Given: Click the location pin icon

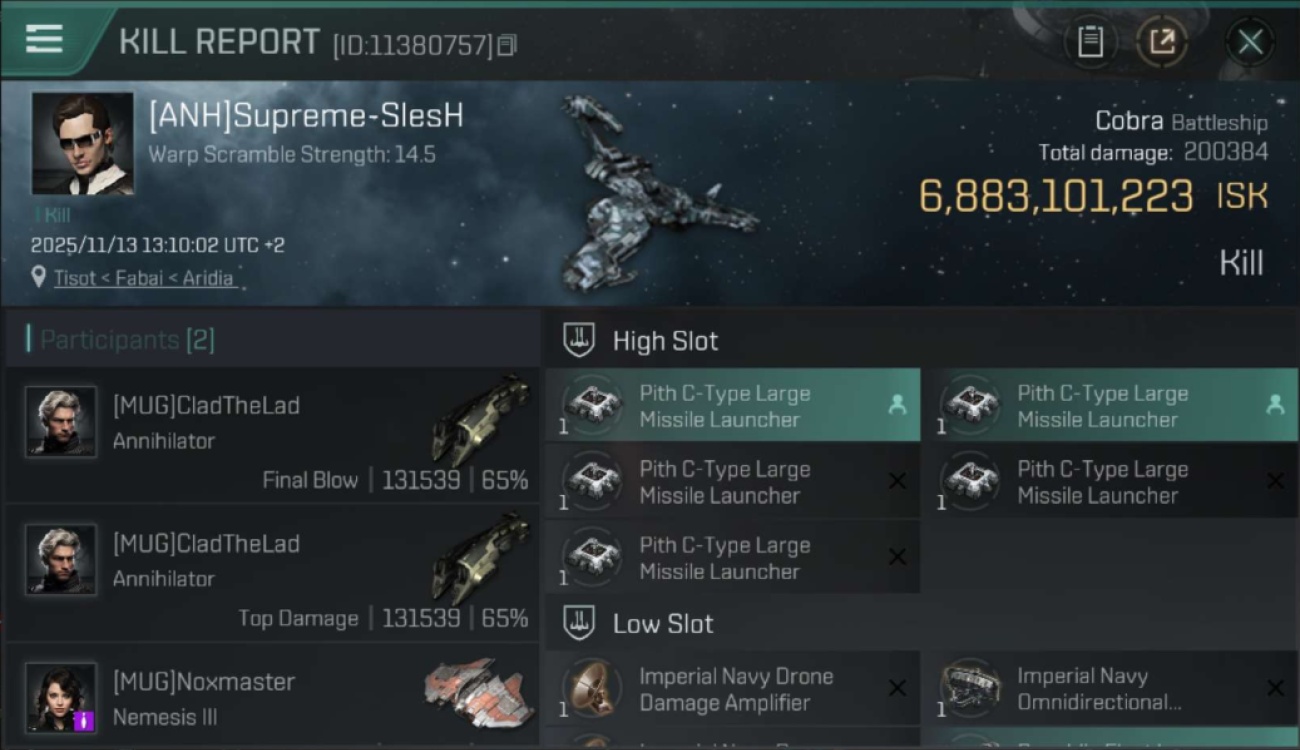Looking at the screenshot, I should (x=39, y=277).
